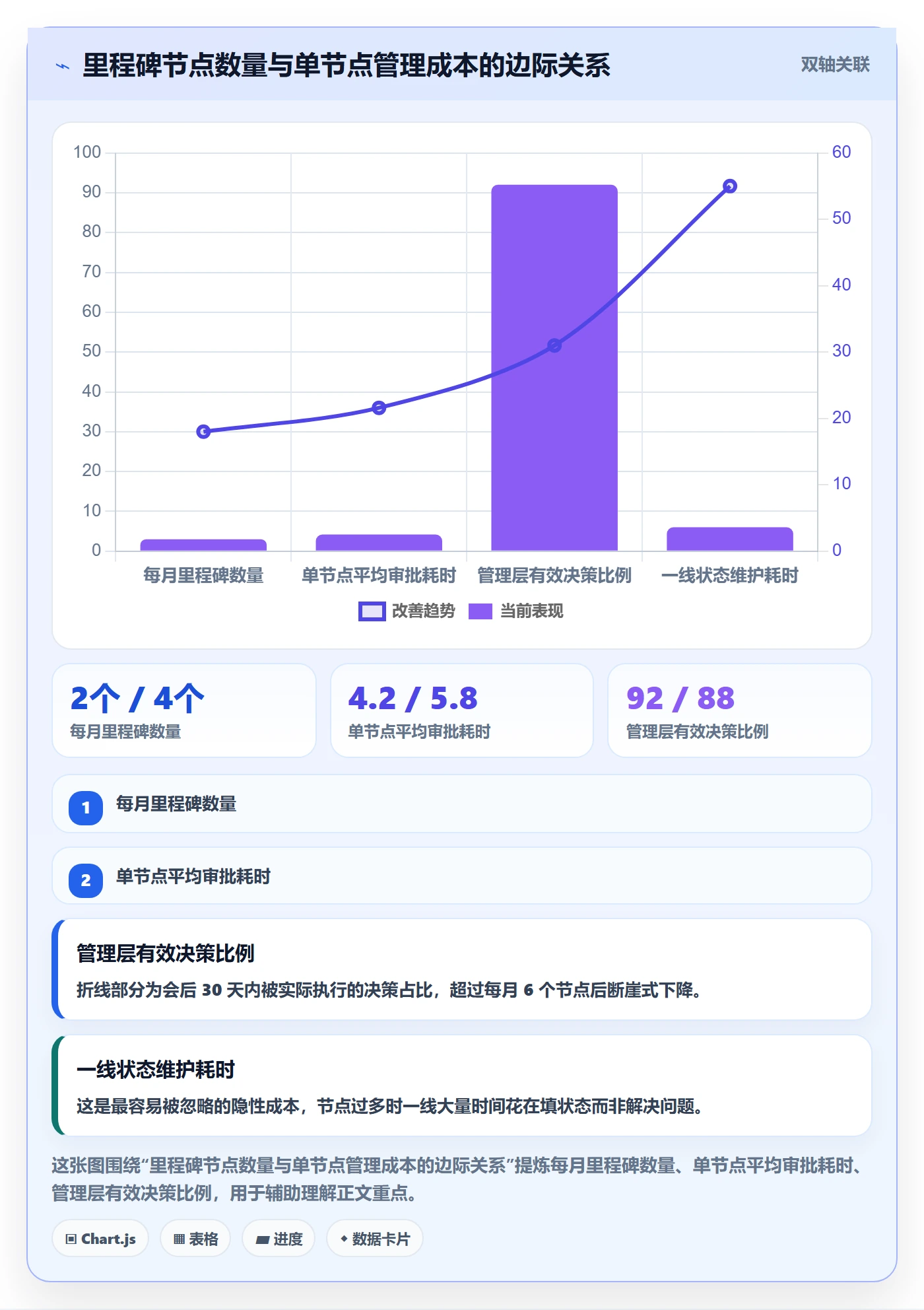Click the 进度 tag
The image size is (924, 1310).
279,1239
